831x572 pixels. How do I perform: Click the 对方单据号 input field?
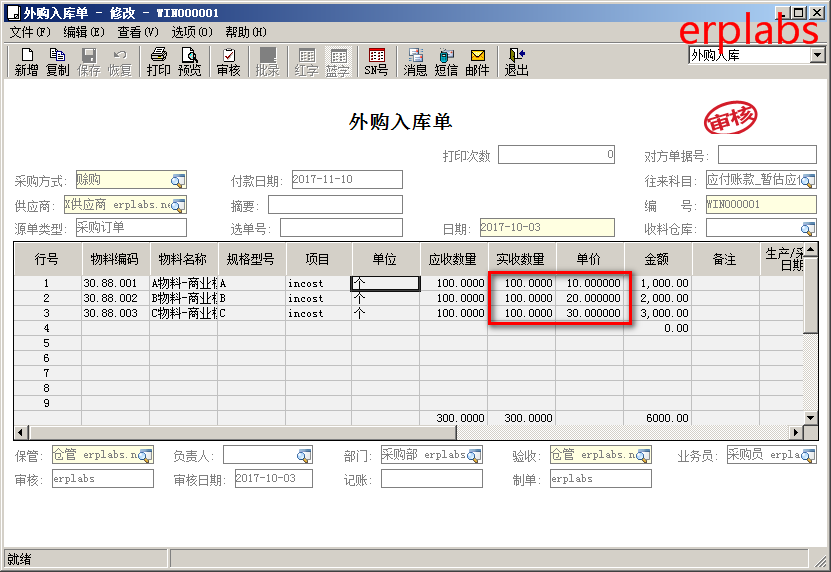767,155
